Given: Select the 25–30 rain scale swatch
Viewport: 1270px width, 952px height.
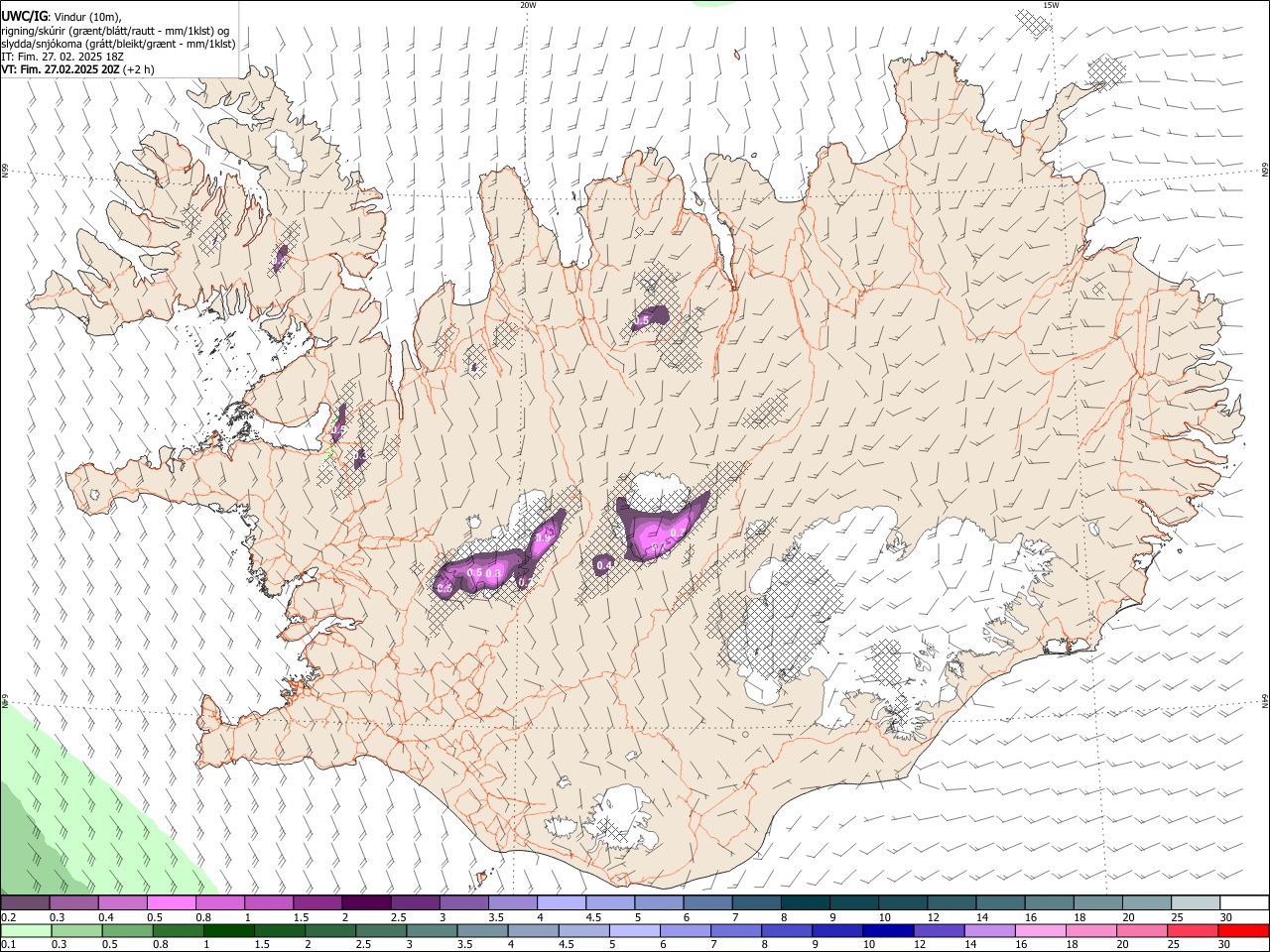Looking at the screenshot, I should (1194, 930).
